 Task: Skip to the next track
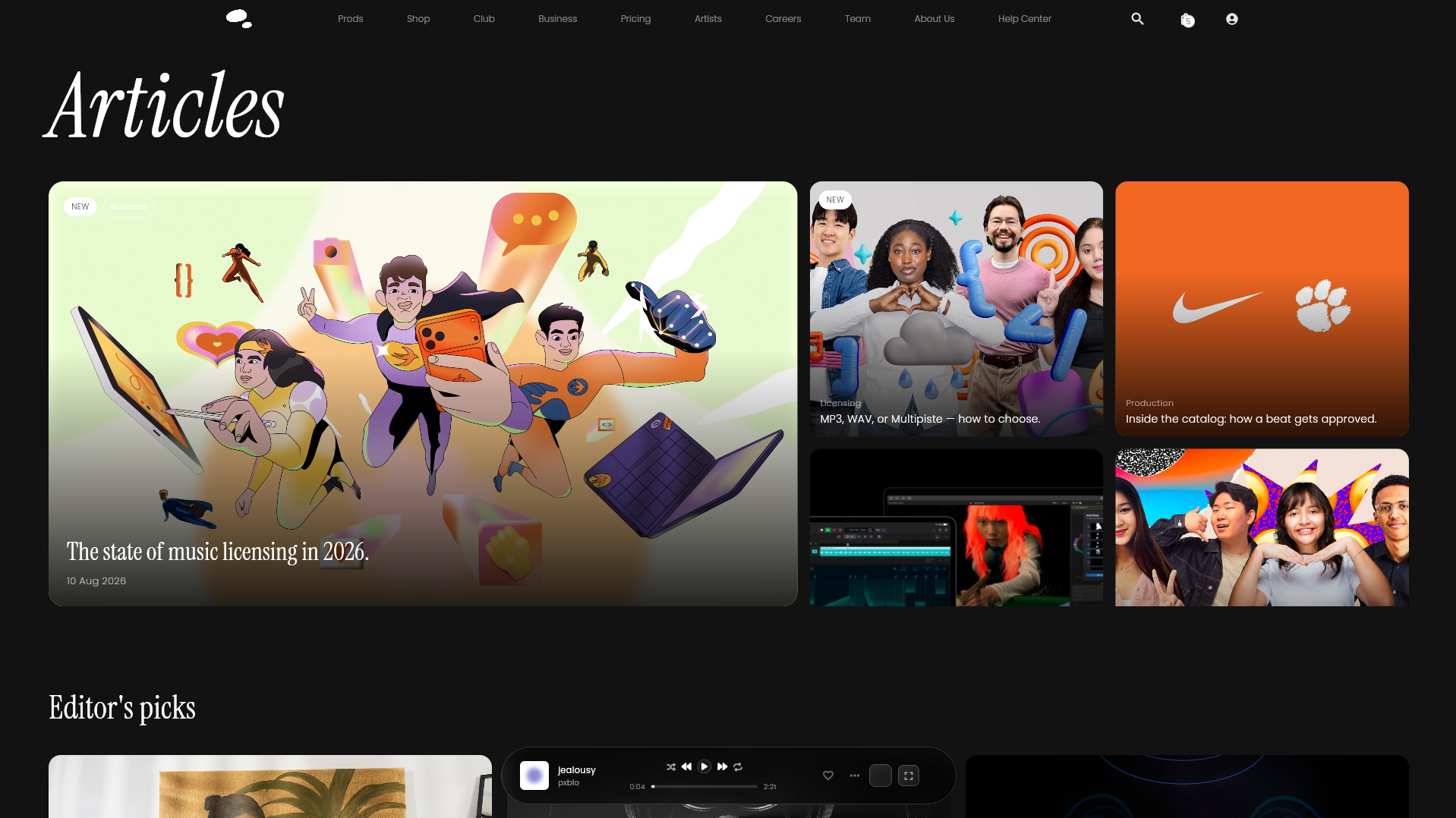pyautogui.click(x=722, y=766)
